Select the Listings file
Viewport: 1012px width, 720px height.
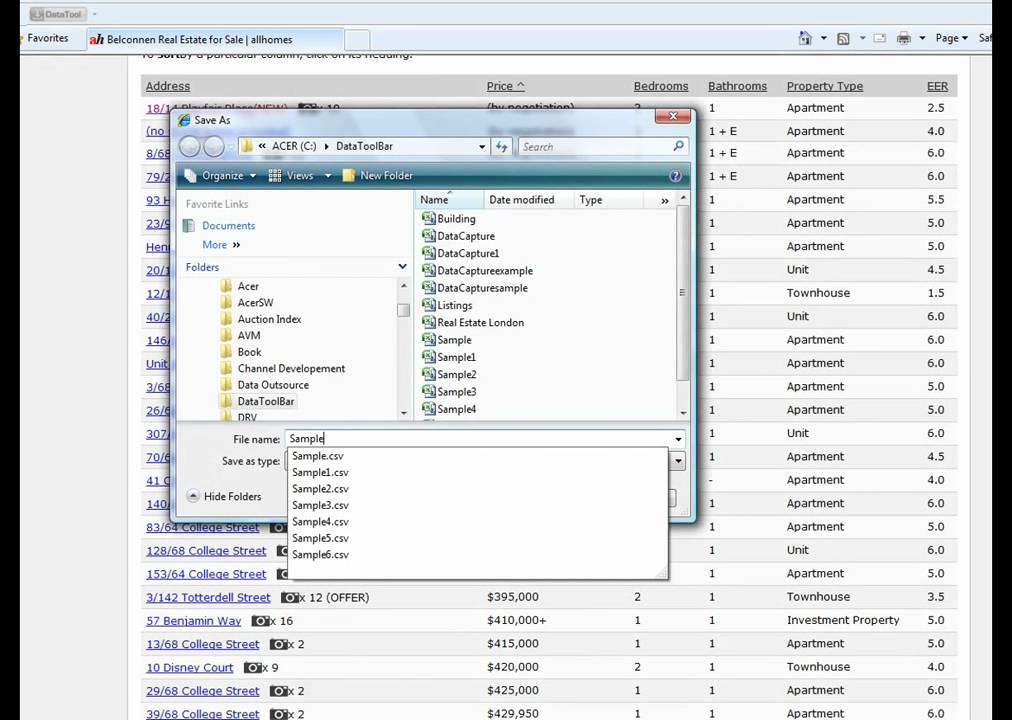click(447, 305)
